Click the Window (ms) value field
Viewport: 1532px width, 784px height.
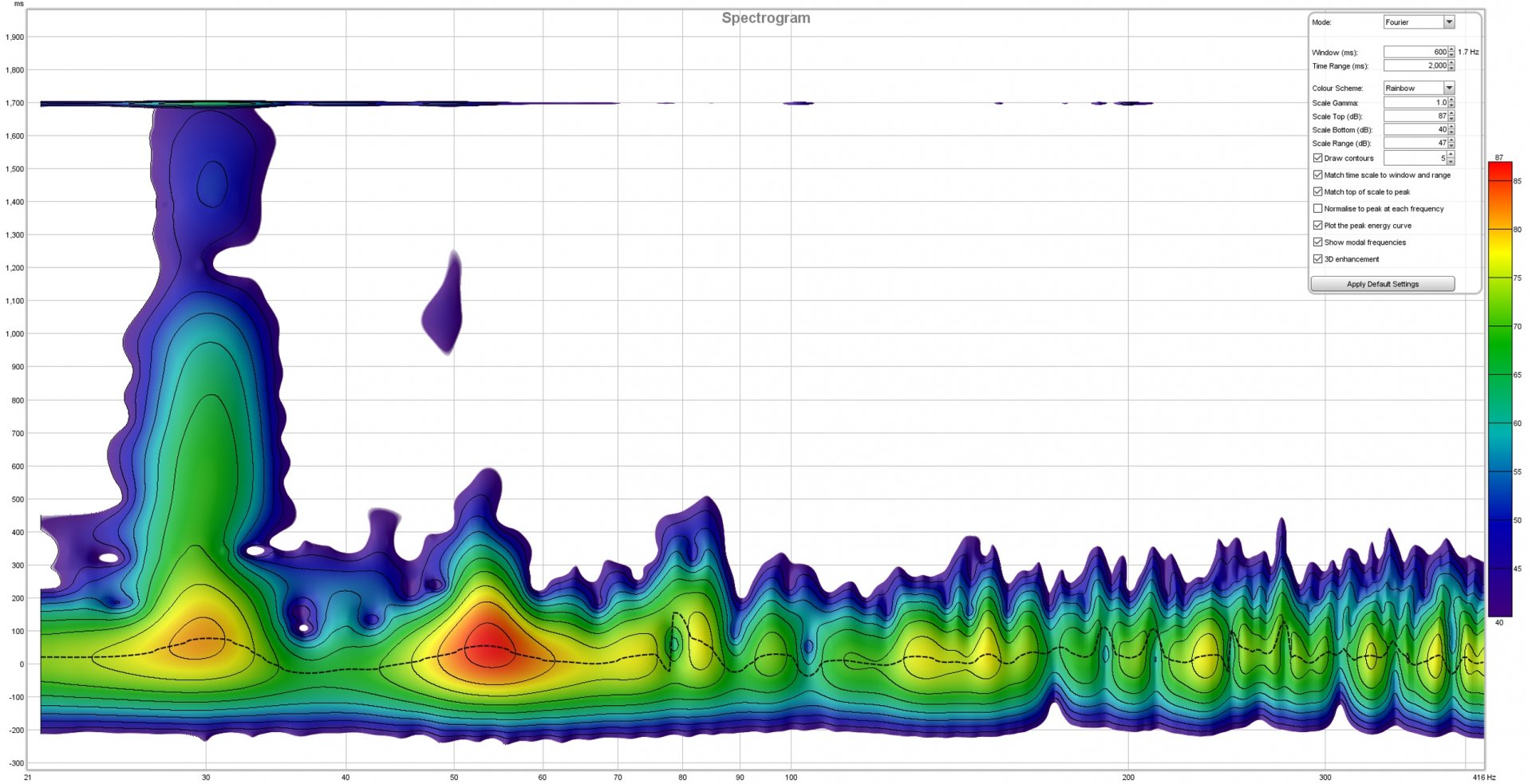[x=1415, y=52]
